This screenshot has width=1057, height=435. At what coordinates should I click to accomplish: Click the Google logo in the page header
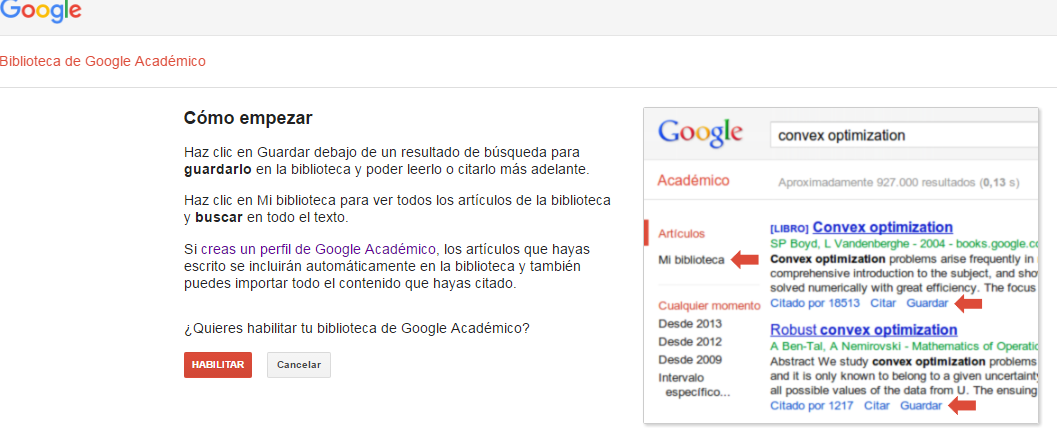point(40,10)
